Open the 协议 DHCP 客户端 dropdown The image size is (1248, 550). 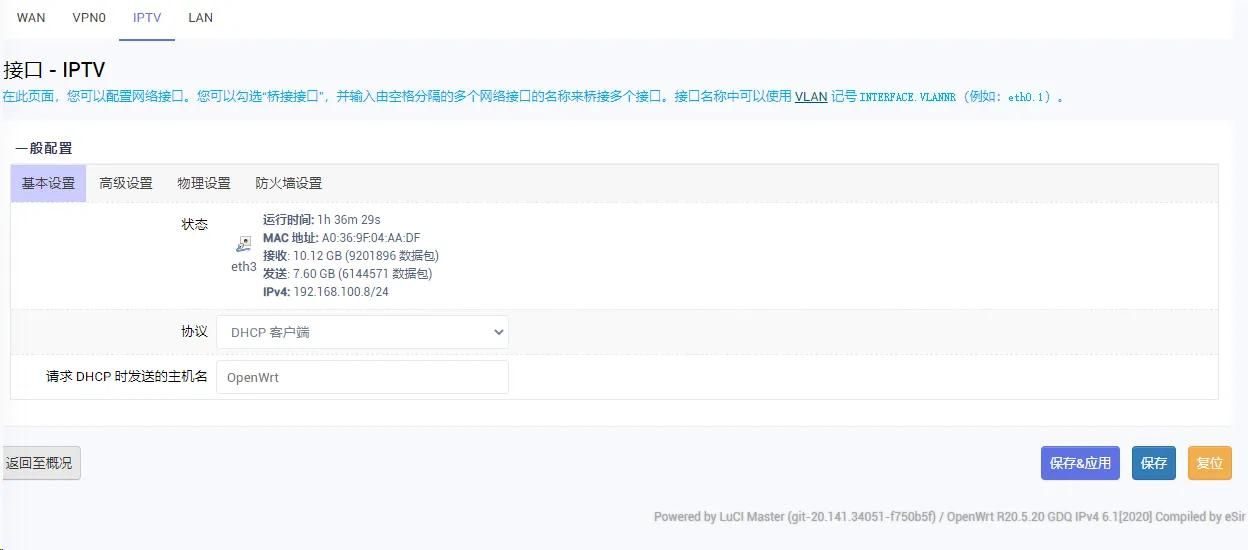[x=362, y=332]
